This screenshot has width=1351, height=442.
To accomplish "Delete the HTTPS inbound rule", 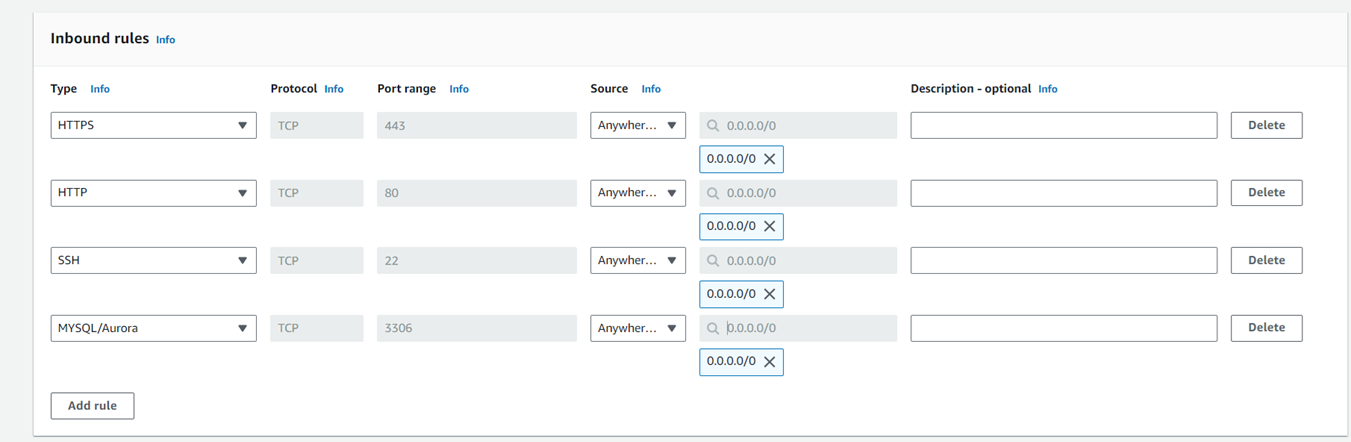I will (1266, 126).
